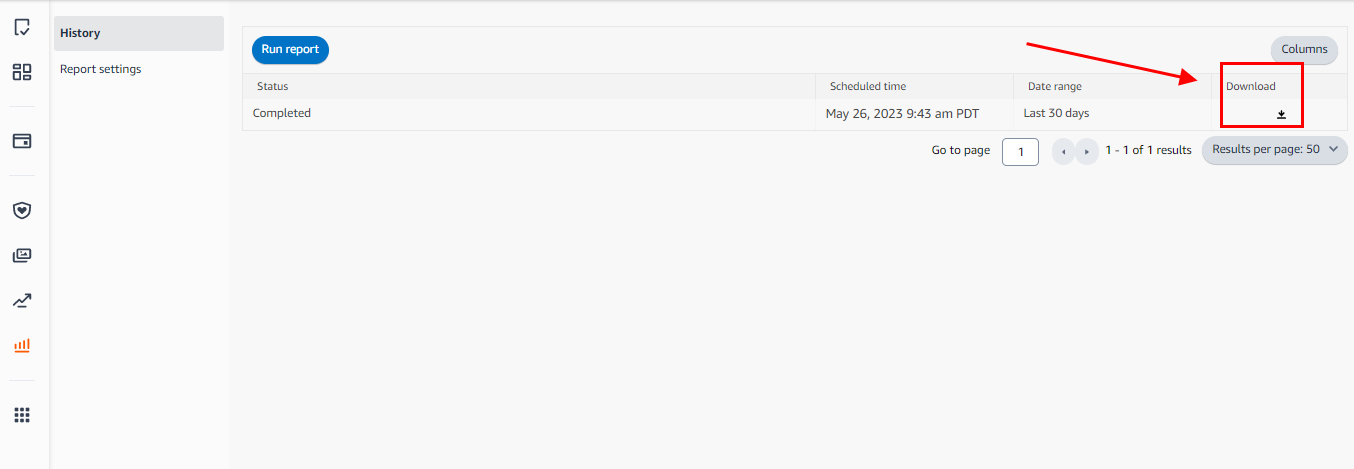Open the image gallery sidebar icon
The width and height of the screenshot is (1354, 469).
coord(22,255)
